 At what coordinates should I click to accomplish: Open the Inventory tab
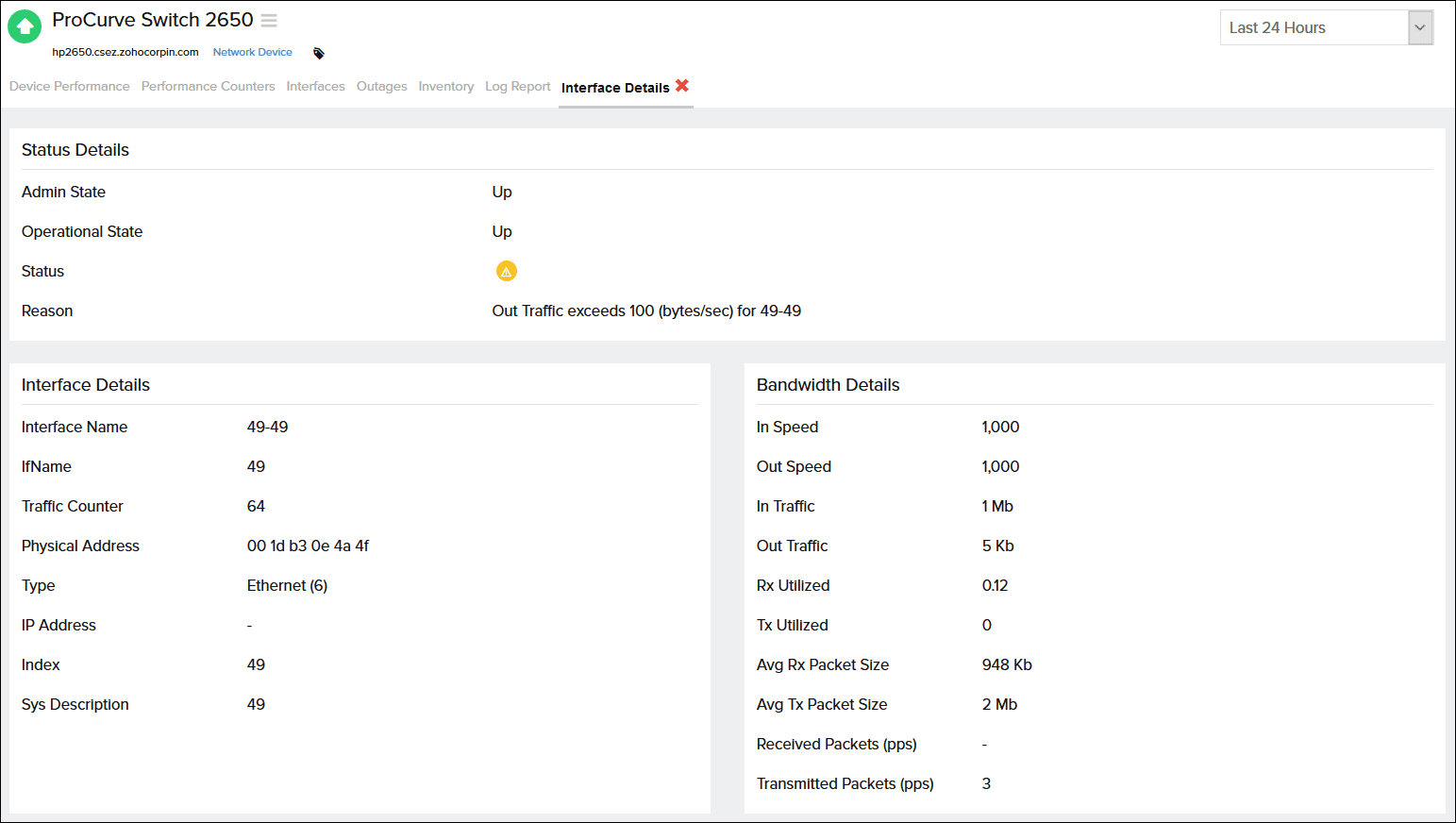pos(446,87)
